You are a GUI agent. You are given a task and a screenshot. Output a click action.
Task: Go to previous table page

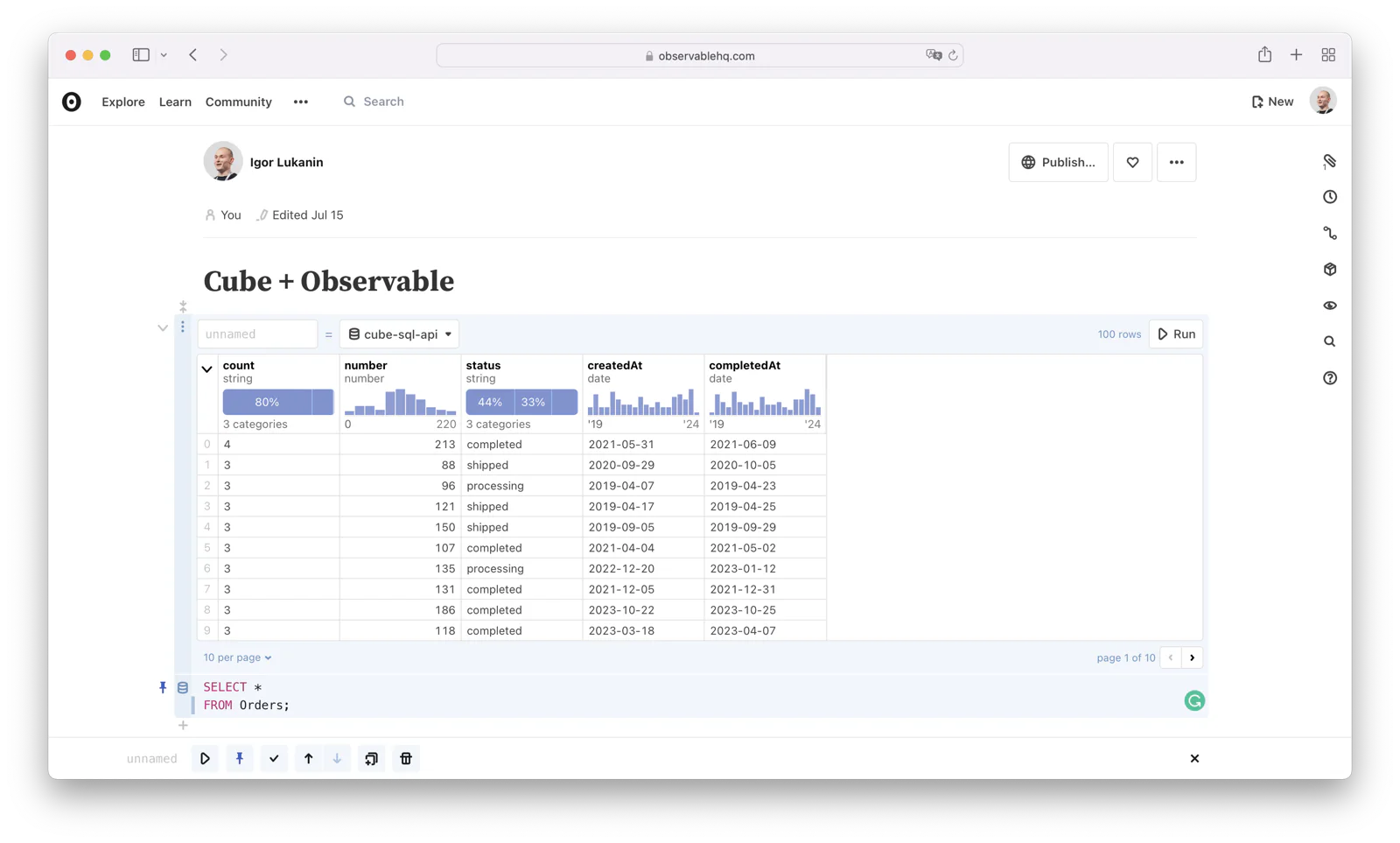pos(1171,657)
